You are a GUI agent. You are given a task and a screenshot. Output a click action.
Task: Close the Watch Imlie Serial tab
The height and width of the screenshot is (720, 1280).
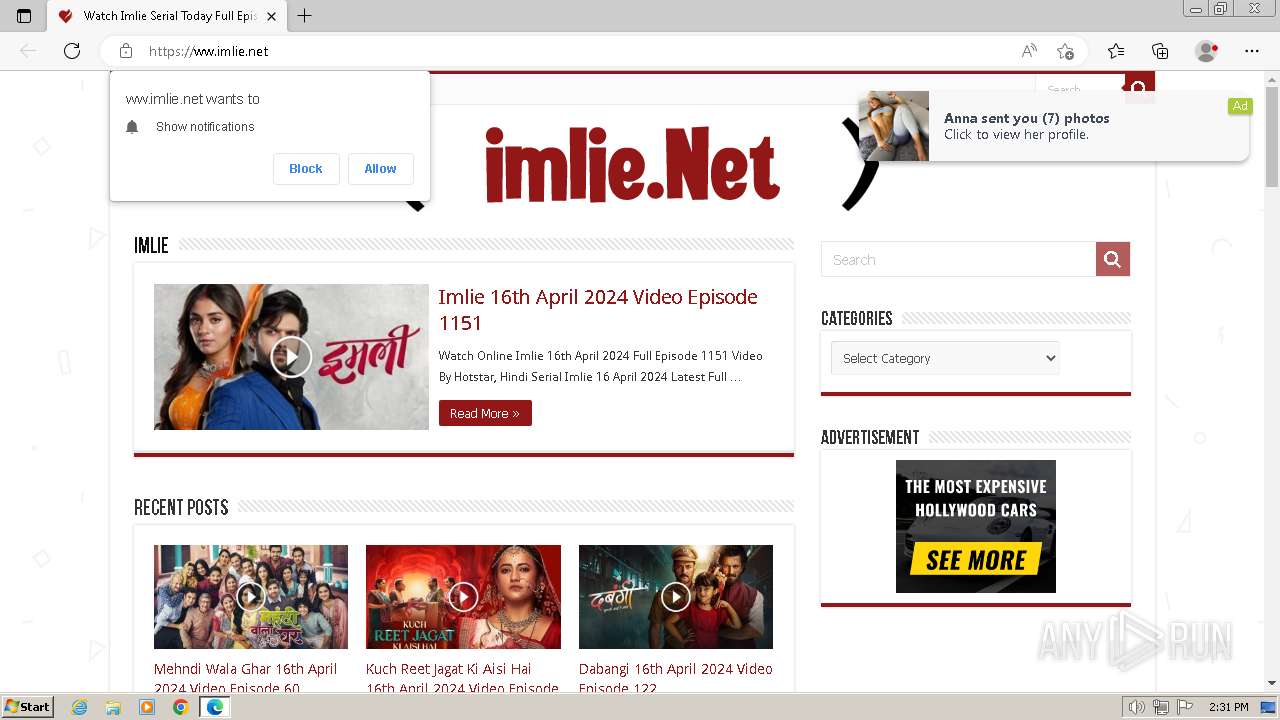(x=271, y=16)
